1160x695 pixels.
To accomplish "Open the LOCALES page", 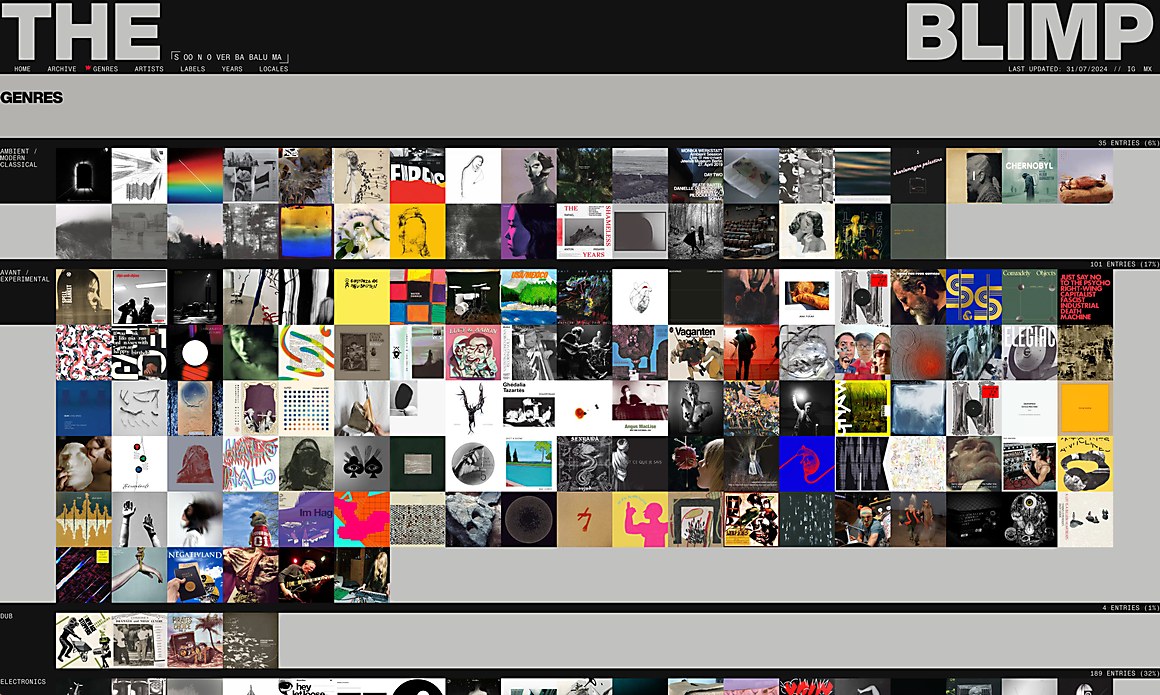I will [273, 69].
